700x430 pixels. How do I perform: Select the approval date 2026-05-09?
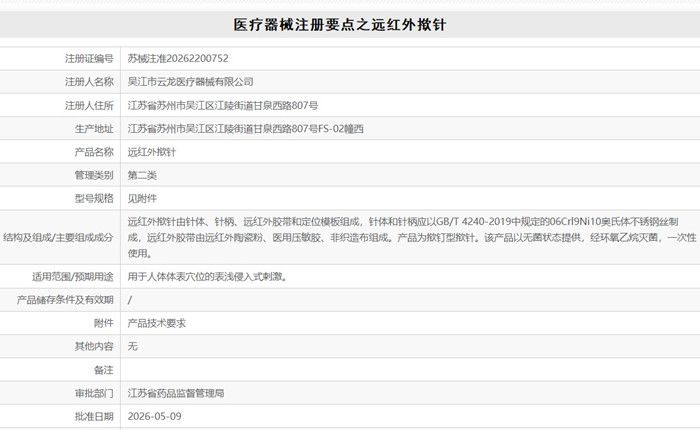154,416
